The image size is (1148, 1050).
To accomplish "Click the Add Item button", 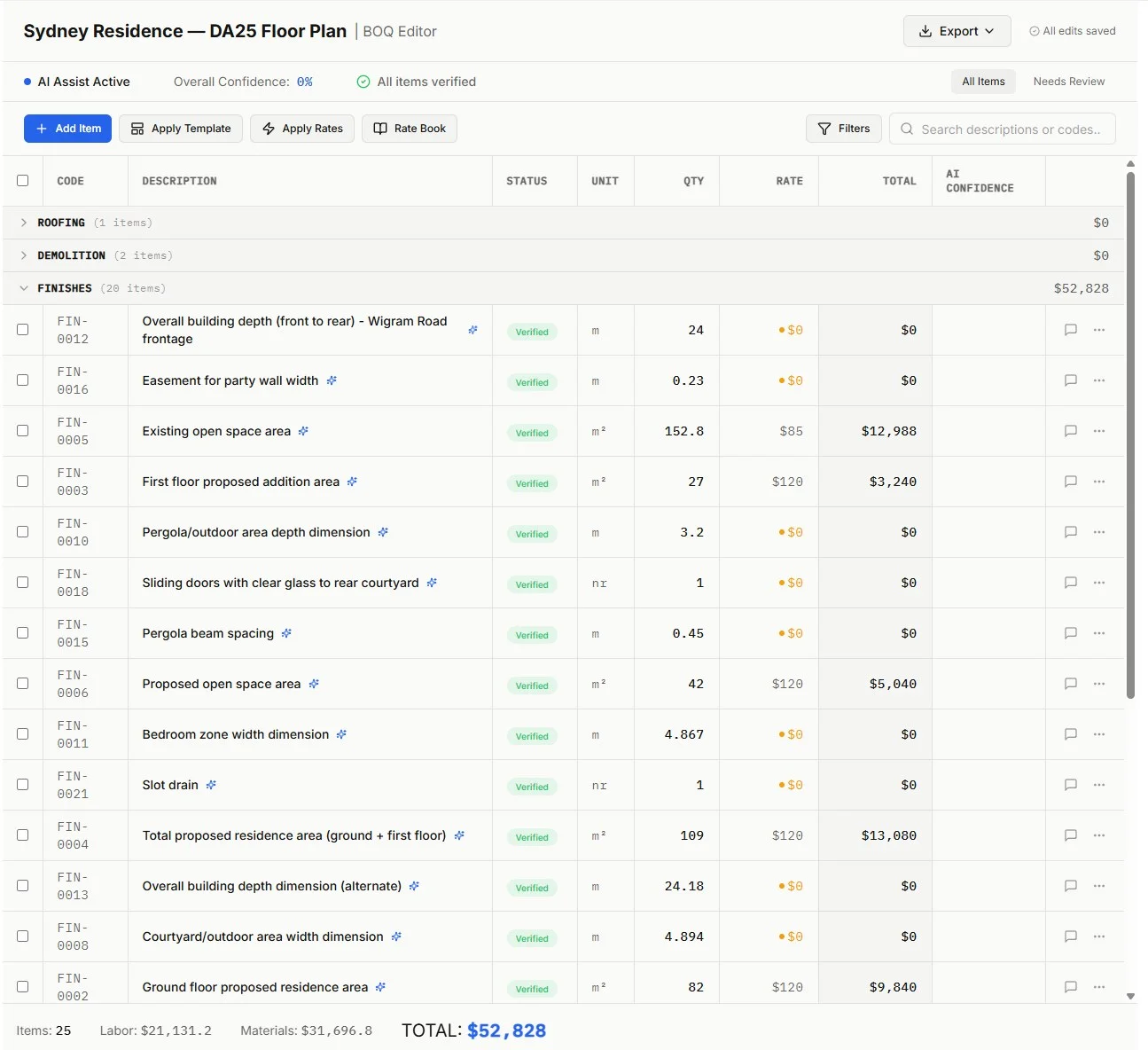I will coord(67,129).
